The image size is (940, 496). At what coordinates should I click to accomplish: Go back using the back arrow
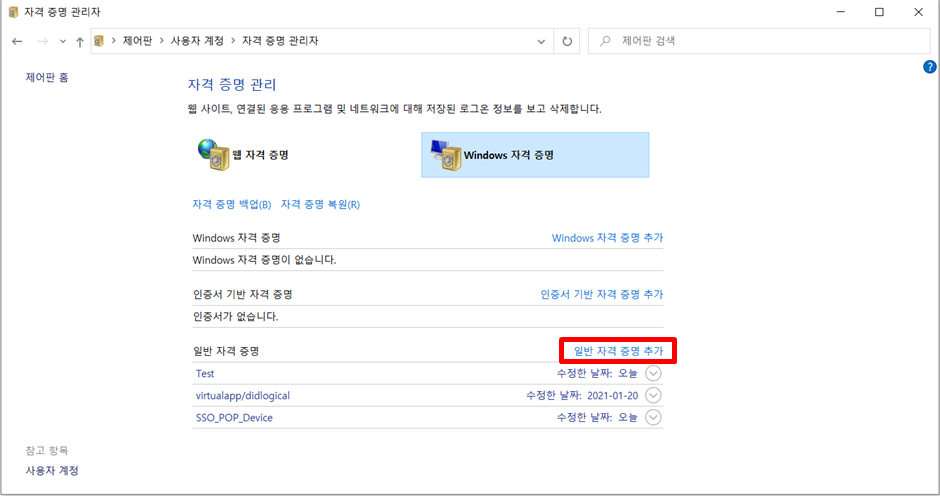point(17,41)
